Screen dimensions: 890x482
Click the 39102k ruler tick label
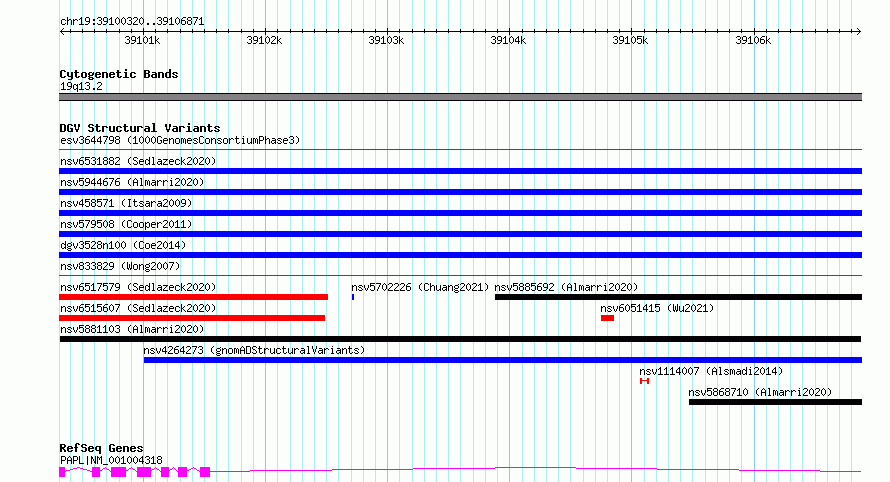(x=264, y=40)
